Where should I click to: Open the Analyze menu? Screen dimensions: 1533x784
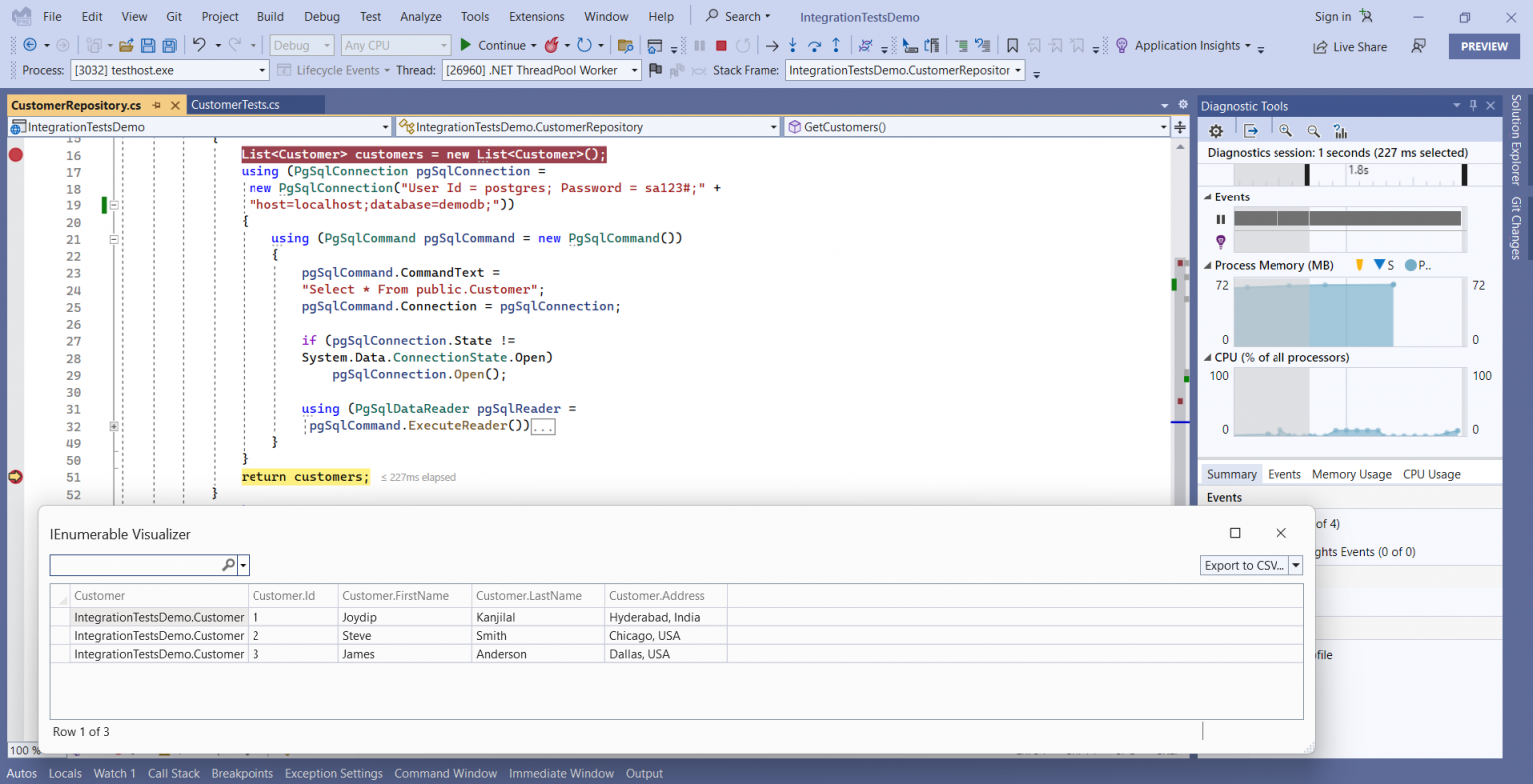tap(421, 16)
